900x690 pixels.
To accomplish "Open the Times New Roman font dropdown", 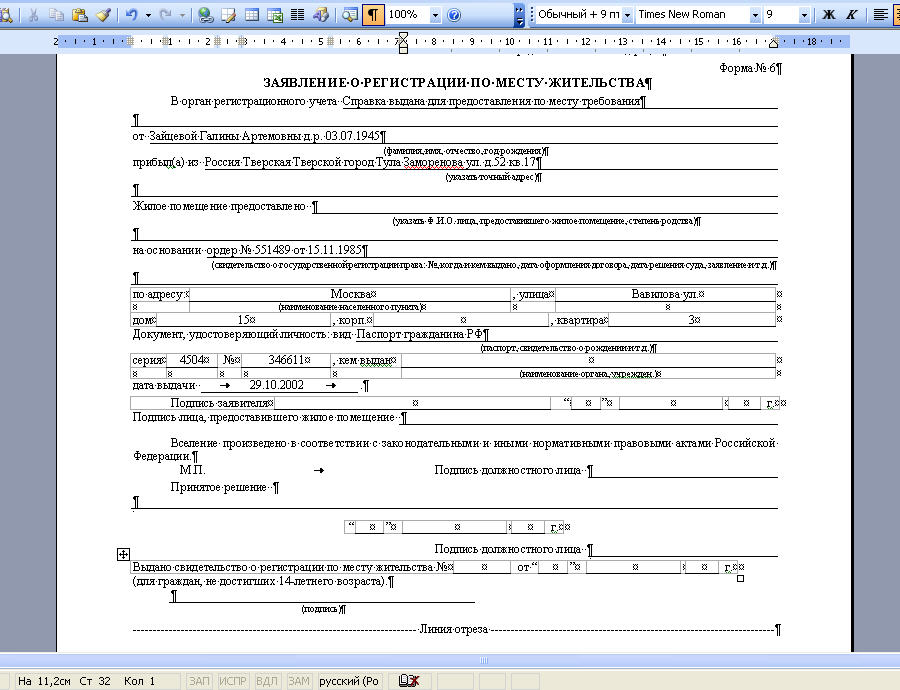I will 755,15.
